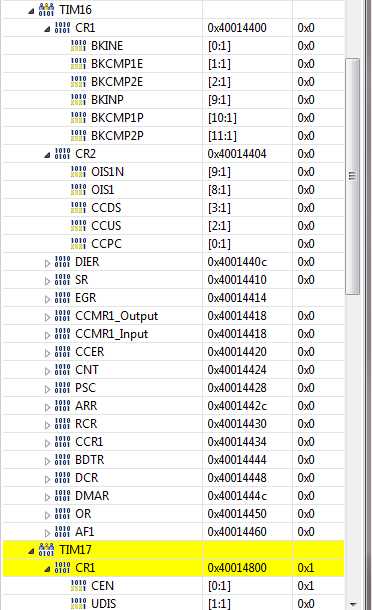372x610 pixels.
Task: Click address 0x40014400 of CR1
Action: (x=237, y=28)
